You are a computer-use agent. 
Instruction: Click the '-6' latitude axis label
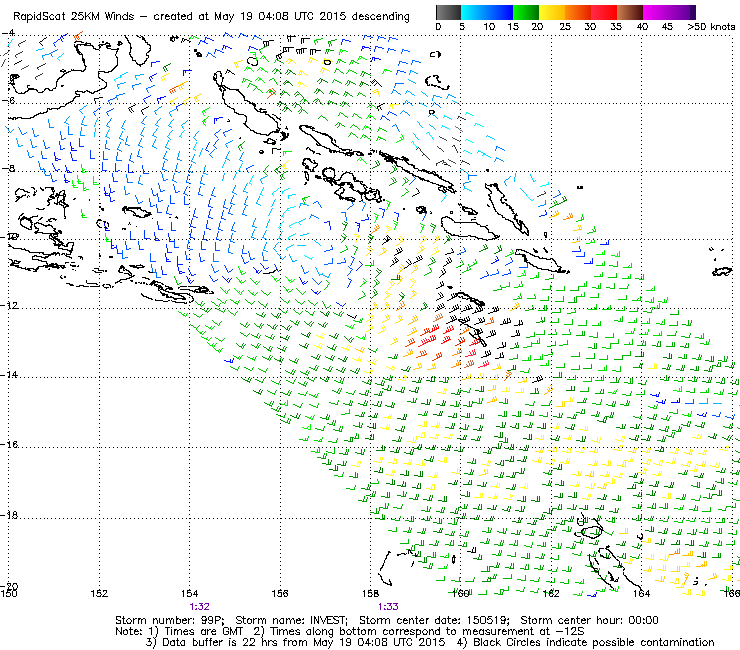pyautogui.click(x=8, y=101)
